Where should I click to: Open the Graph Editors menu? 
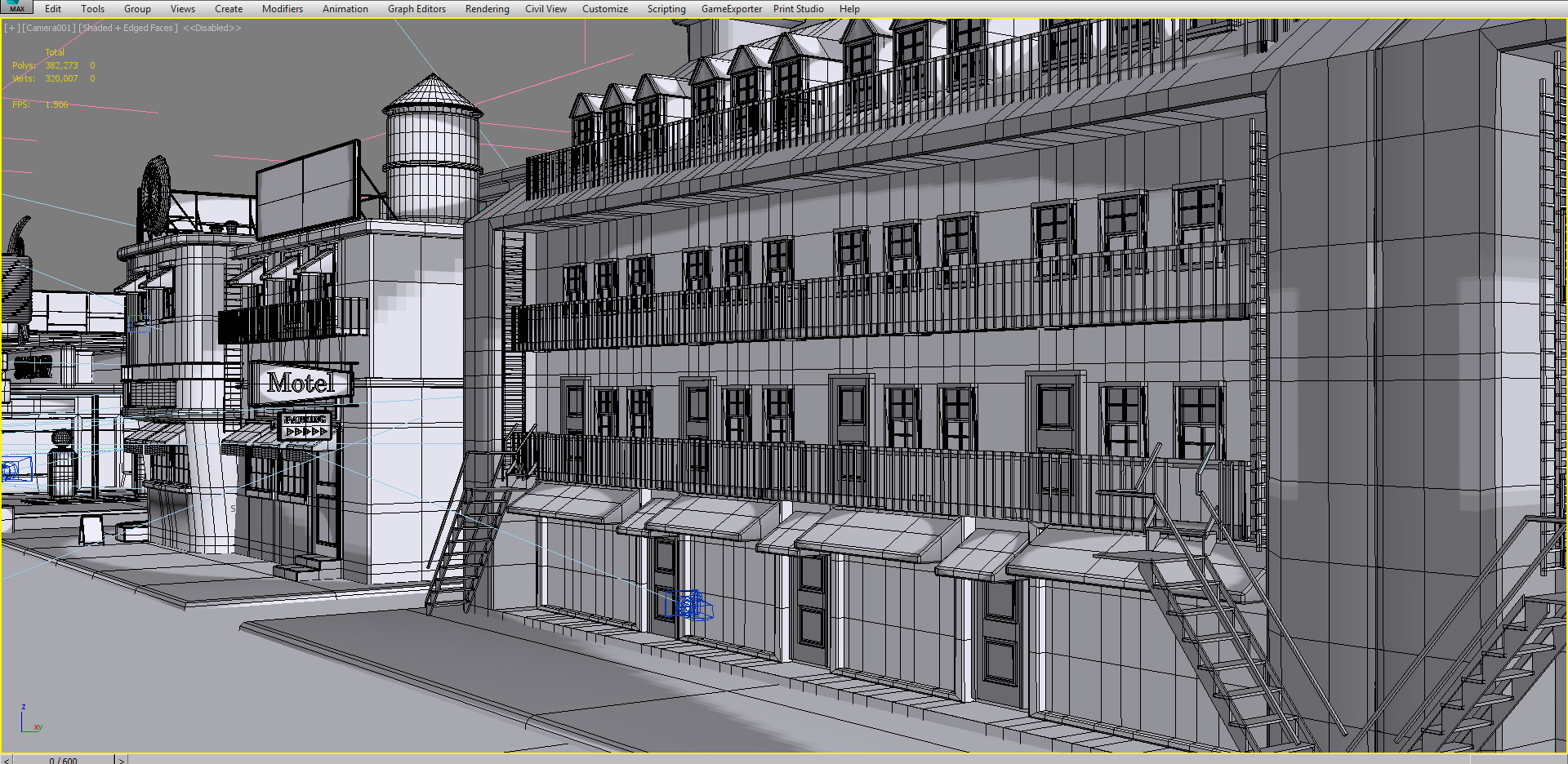point(416,8)
